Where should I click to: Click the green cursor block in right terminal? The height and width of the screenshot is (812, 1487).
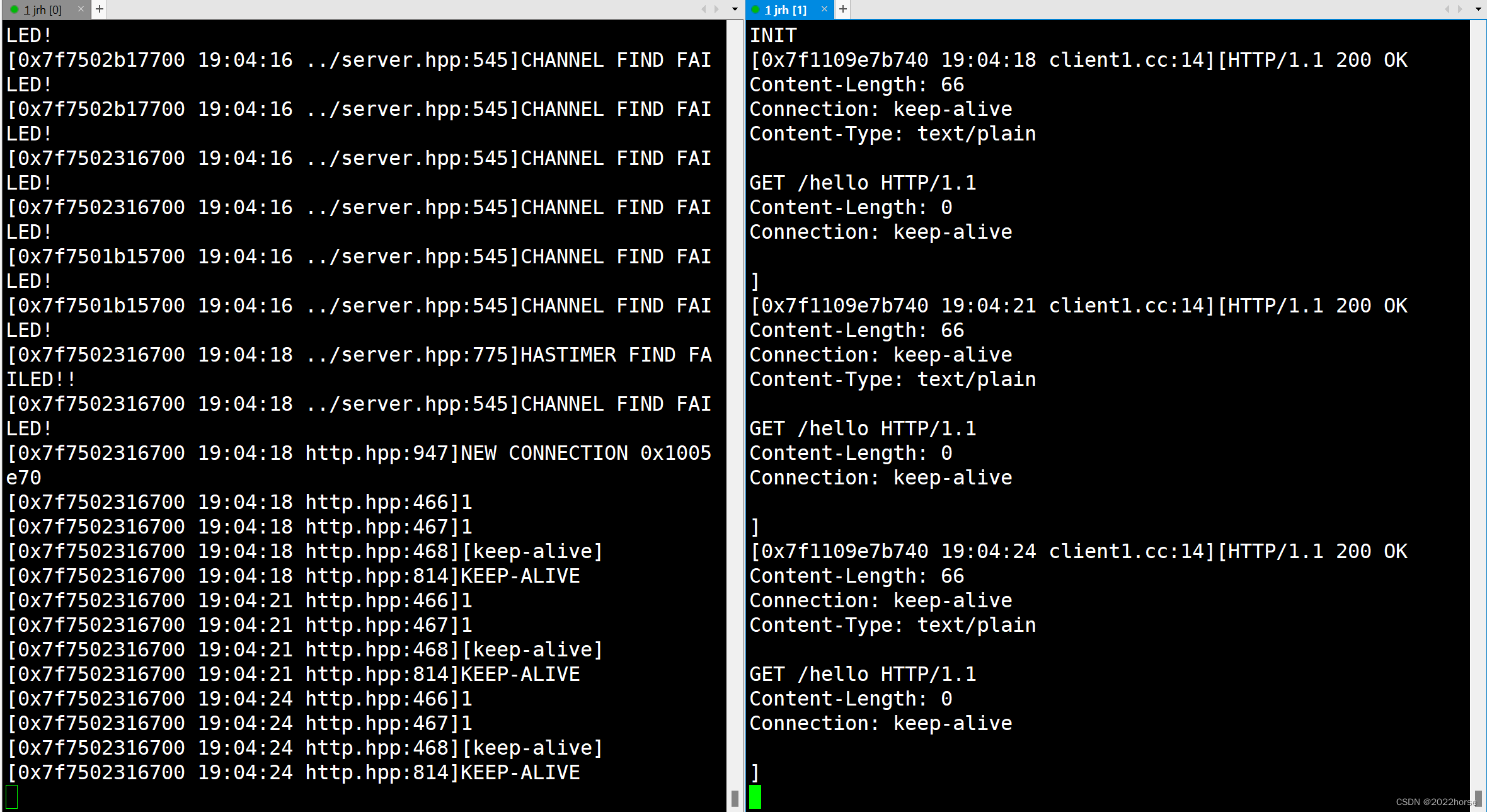pyautogui.click(x=755, y=797)
